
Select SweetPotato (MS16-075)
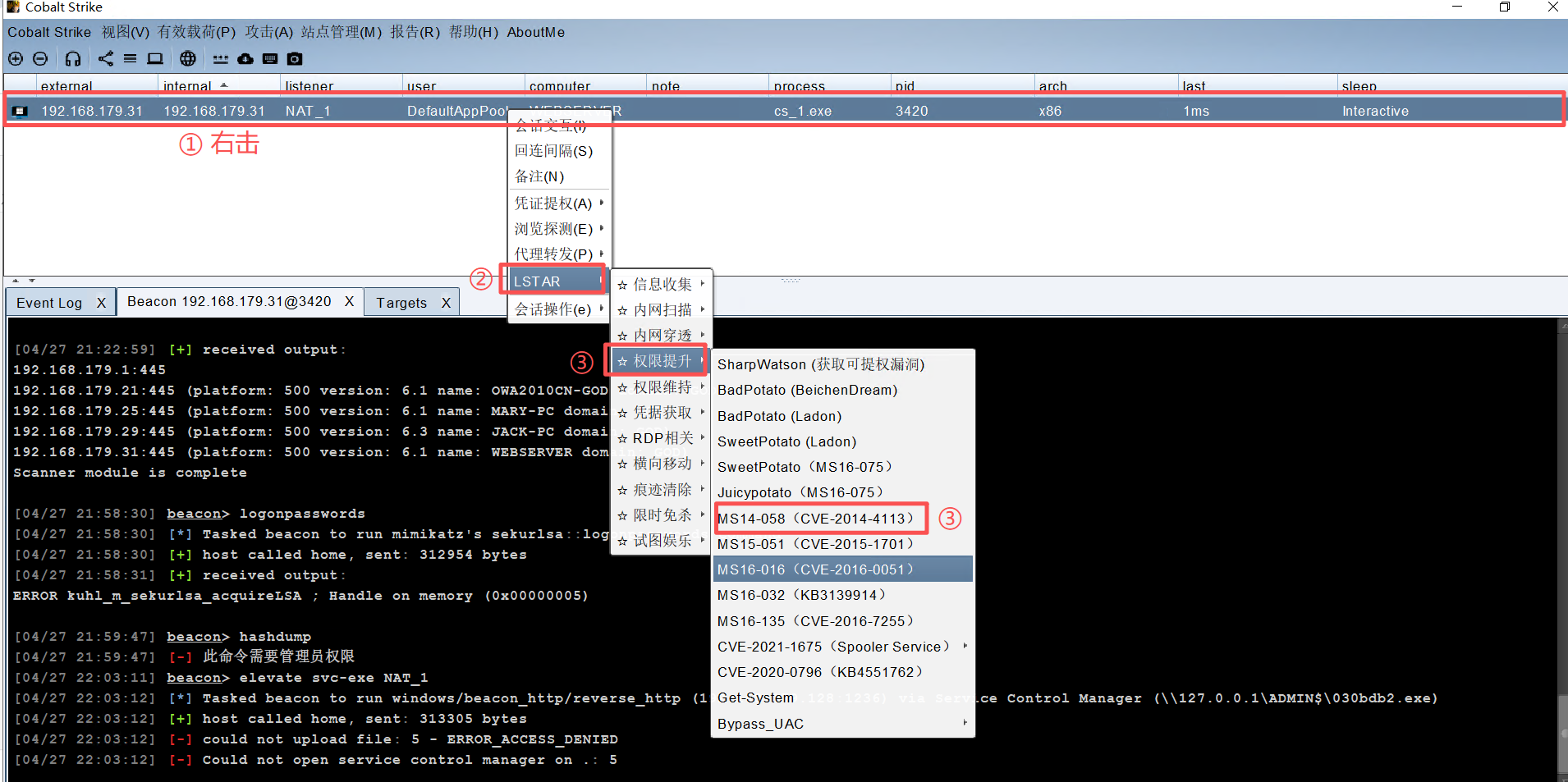coord(843,467)
